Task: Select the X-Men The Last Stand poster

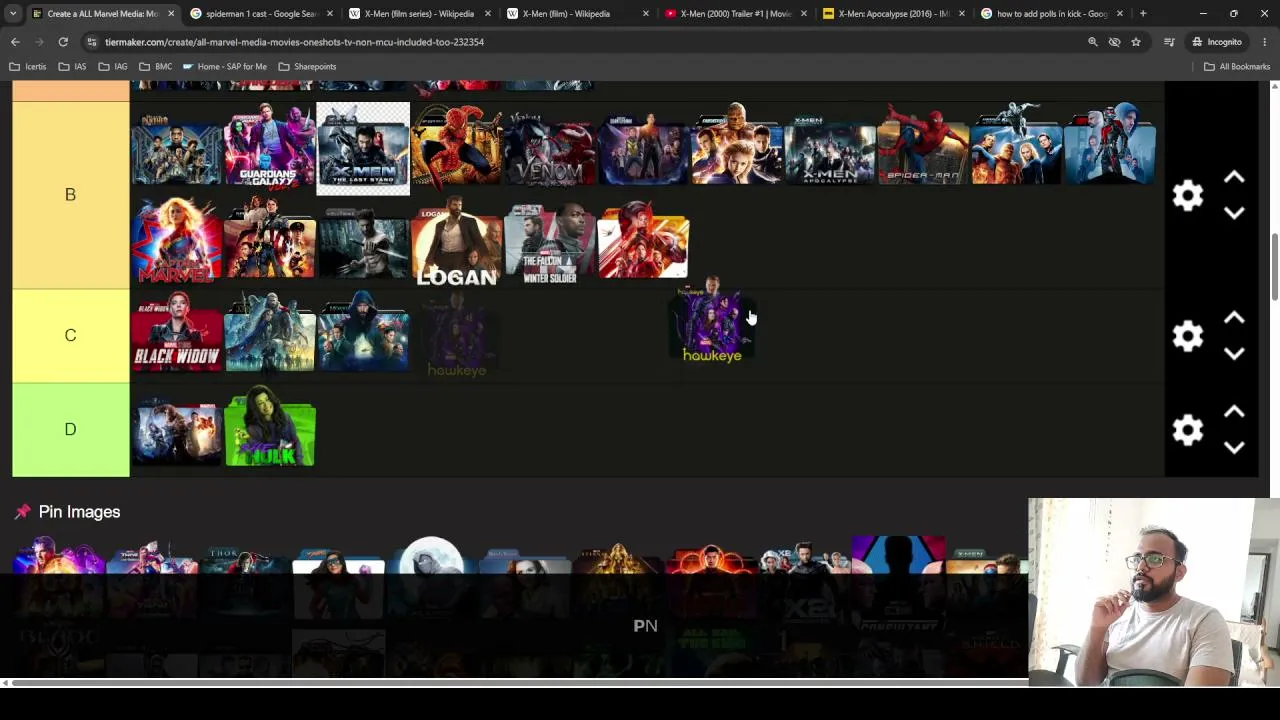Action: 362,148
